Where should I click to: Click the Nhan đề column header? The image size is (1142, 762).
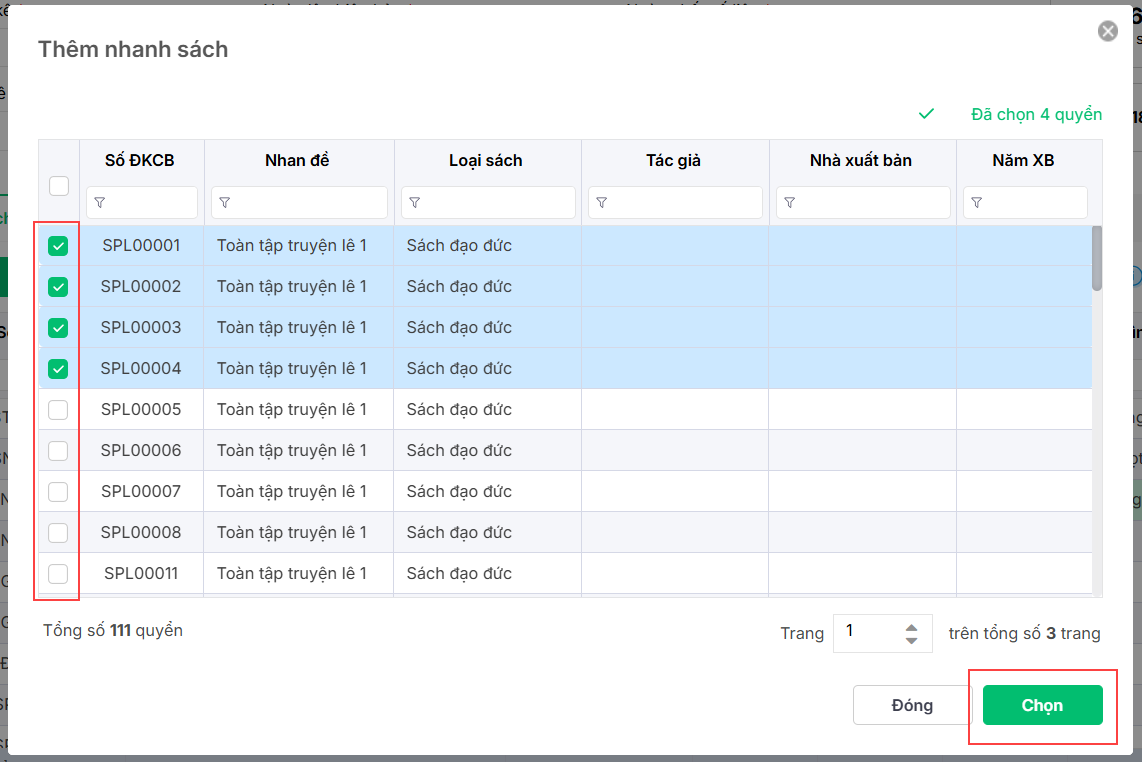(x=297, y=160)
